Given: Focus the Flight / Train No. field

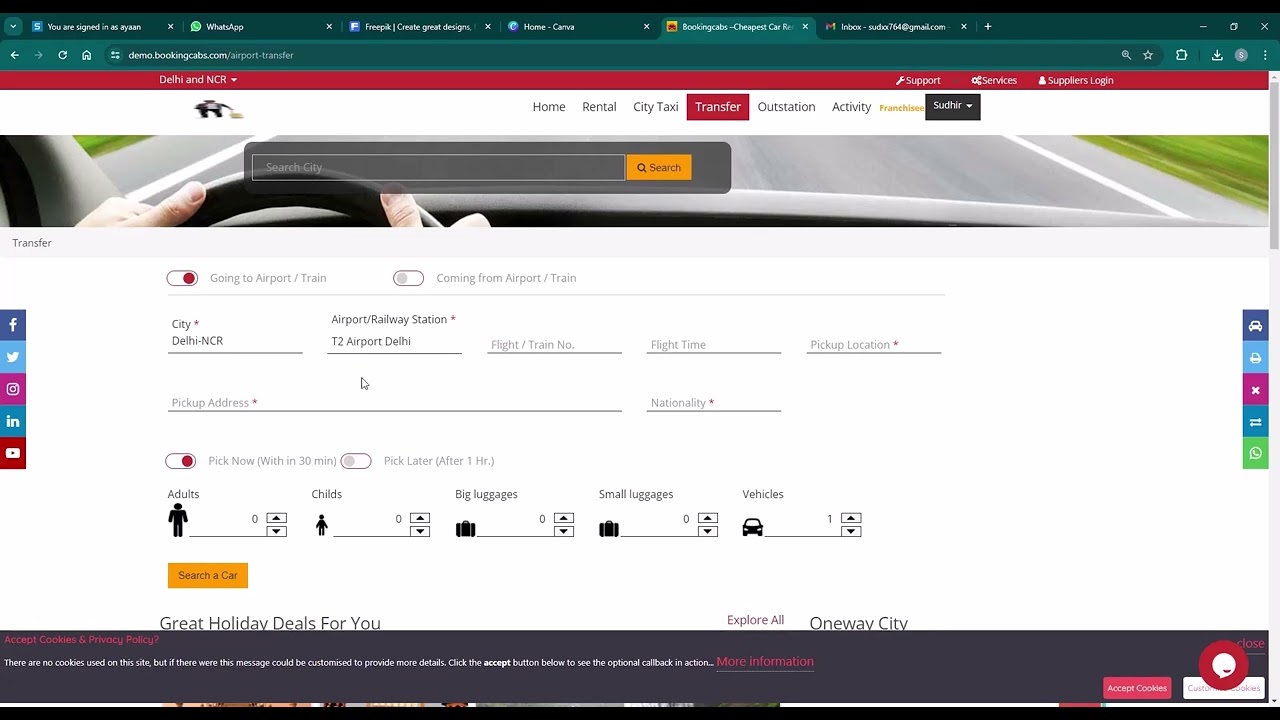Looking at the screenshot, I should [555, 345].
